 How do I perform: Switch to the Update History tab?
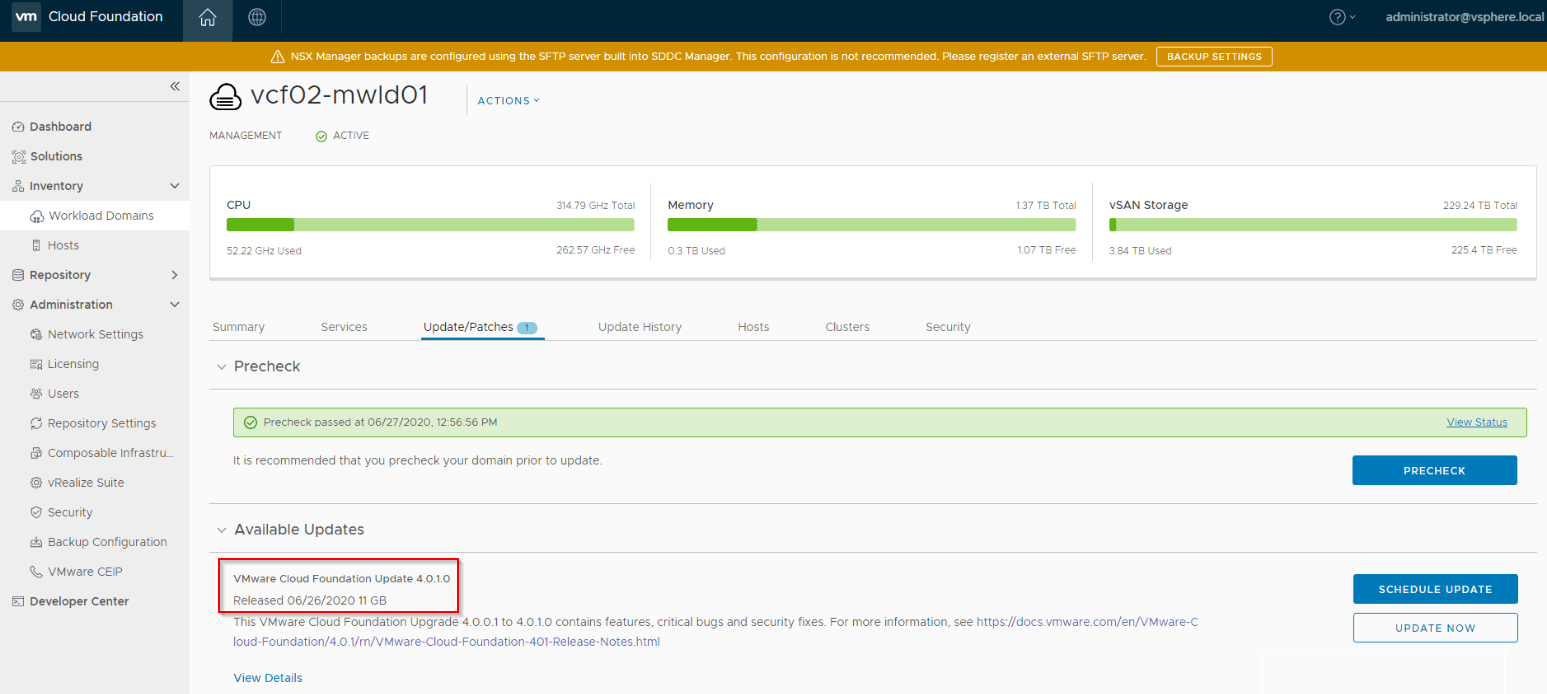pyautogui.click(x=640, y=327)
